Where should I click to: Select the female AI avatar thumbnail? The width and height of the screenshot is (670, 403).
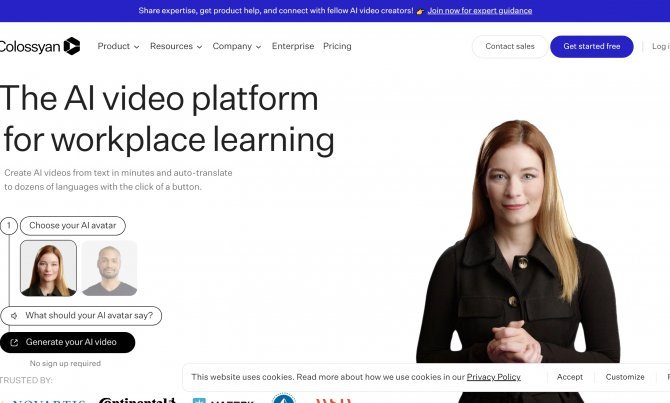[x=48, y=268]
